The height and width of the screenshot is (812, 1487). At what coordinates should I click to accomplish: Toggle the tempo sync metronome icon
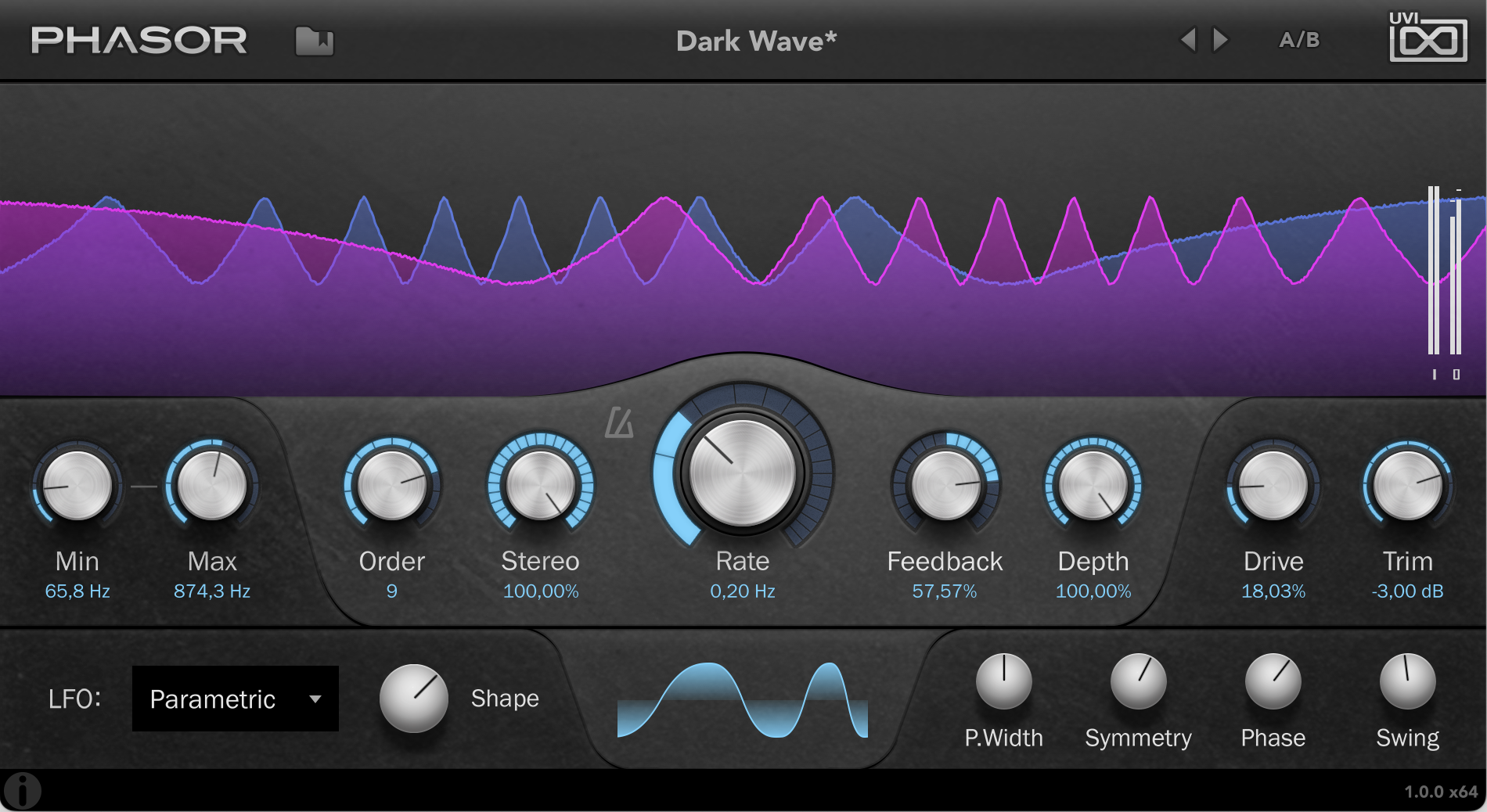coord(618,423)
